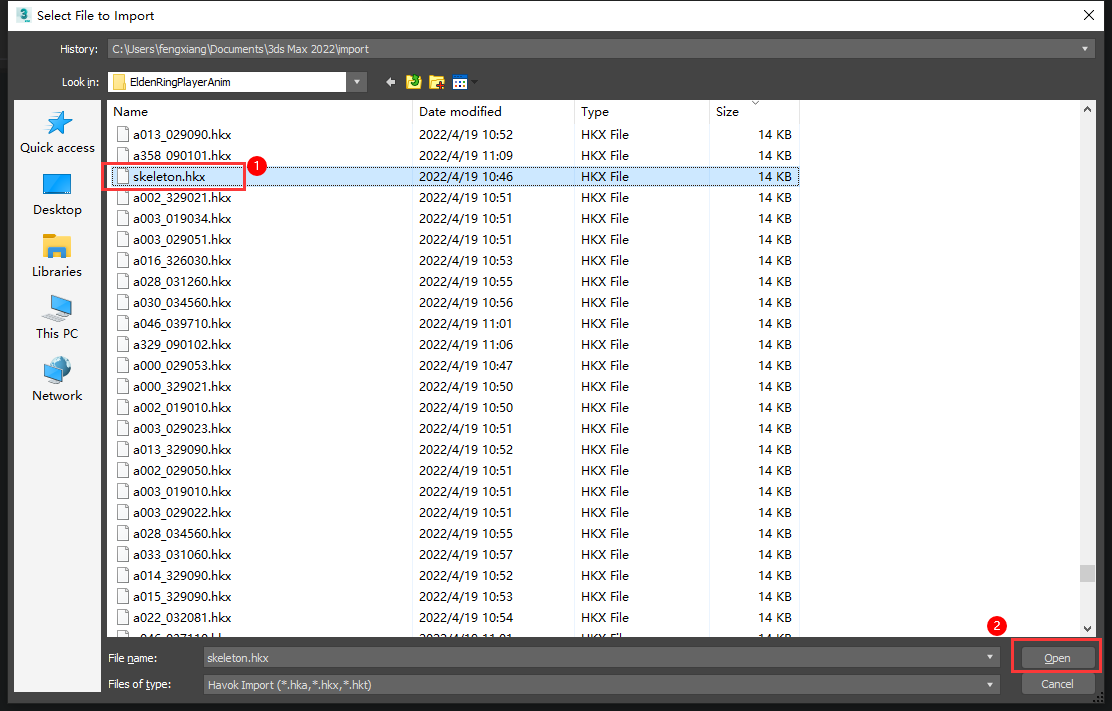Open Network location
The height and width of the screenshot is (711, 1112).
pos(57,380)
